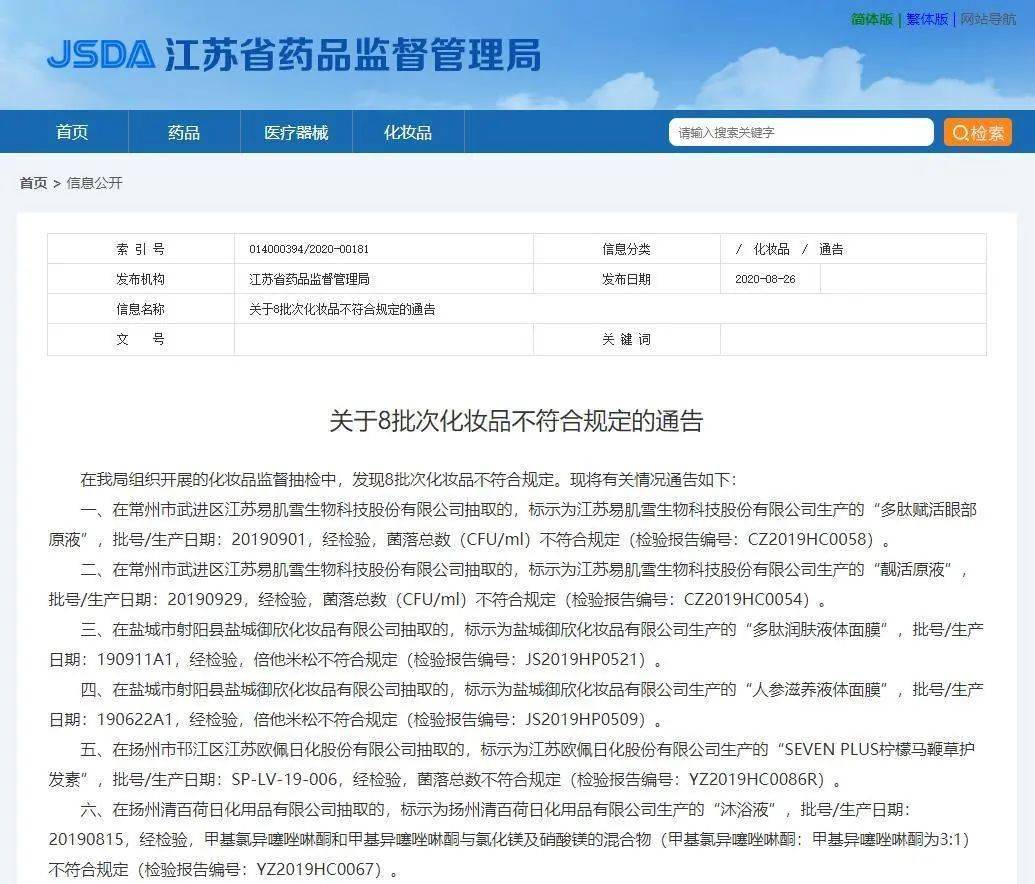Select the 信息名称 value about 8批次化妆品
This screenshot has height=884, width=1035.
[342, 309]
